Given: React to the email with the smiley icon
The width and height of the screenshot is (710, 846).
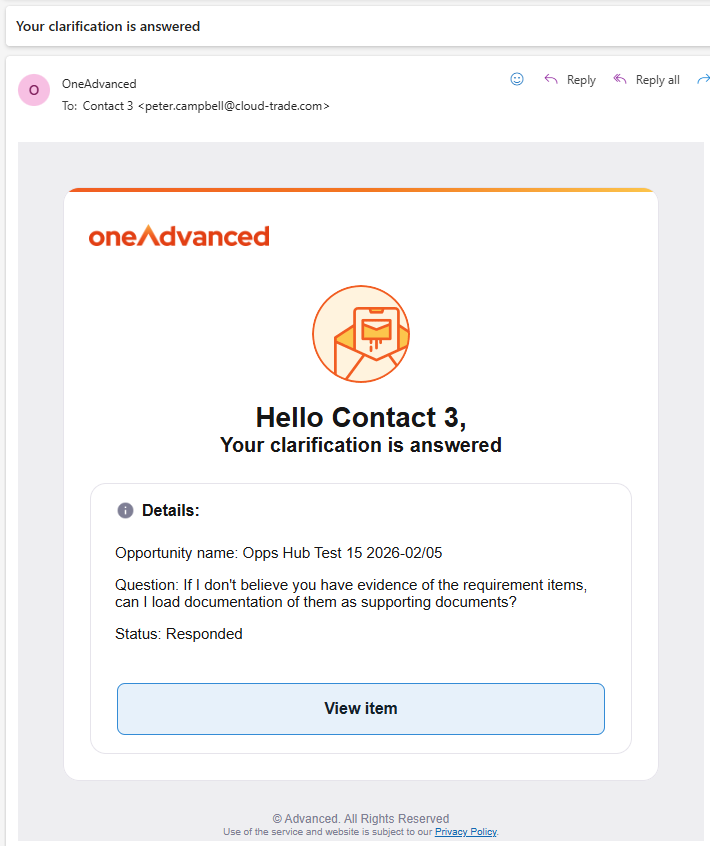Looking at the screenshot, I should click(x=517, y=80).
